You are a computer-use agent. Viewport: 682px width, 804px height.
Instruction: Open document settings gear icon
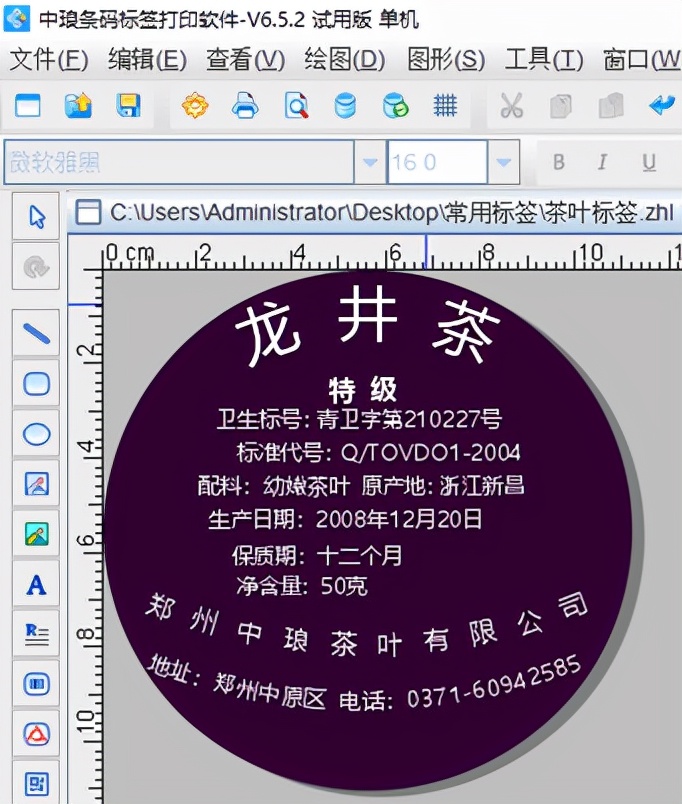pos(195,106)
